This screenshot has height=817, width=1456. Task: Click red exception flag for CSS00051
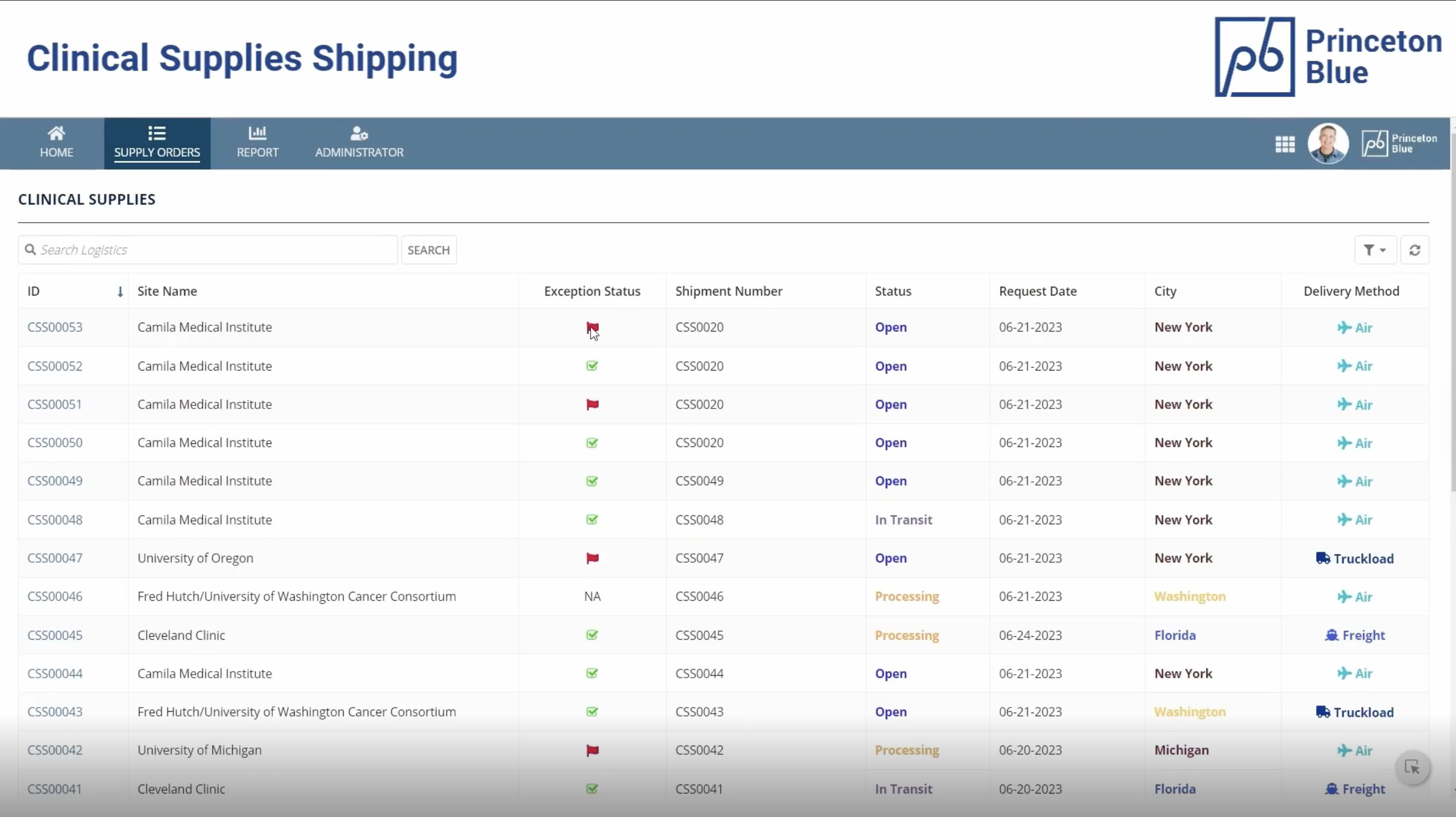[x=592, y=405]
